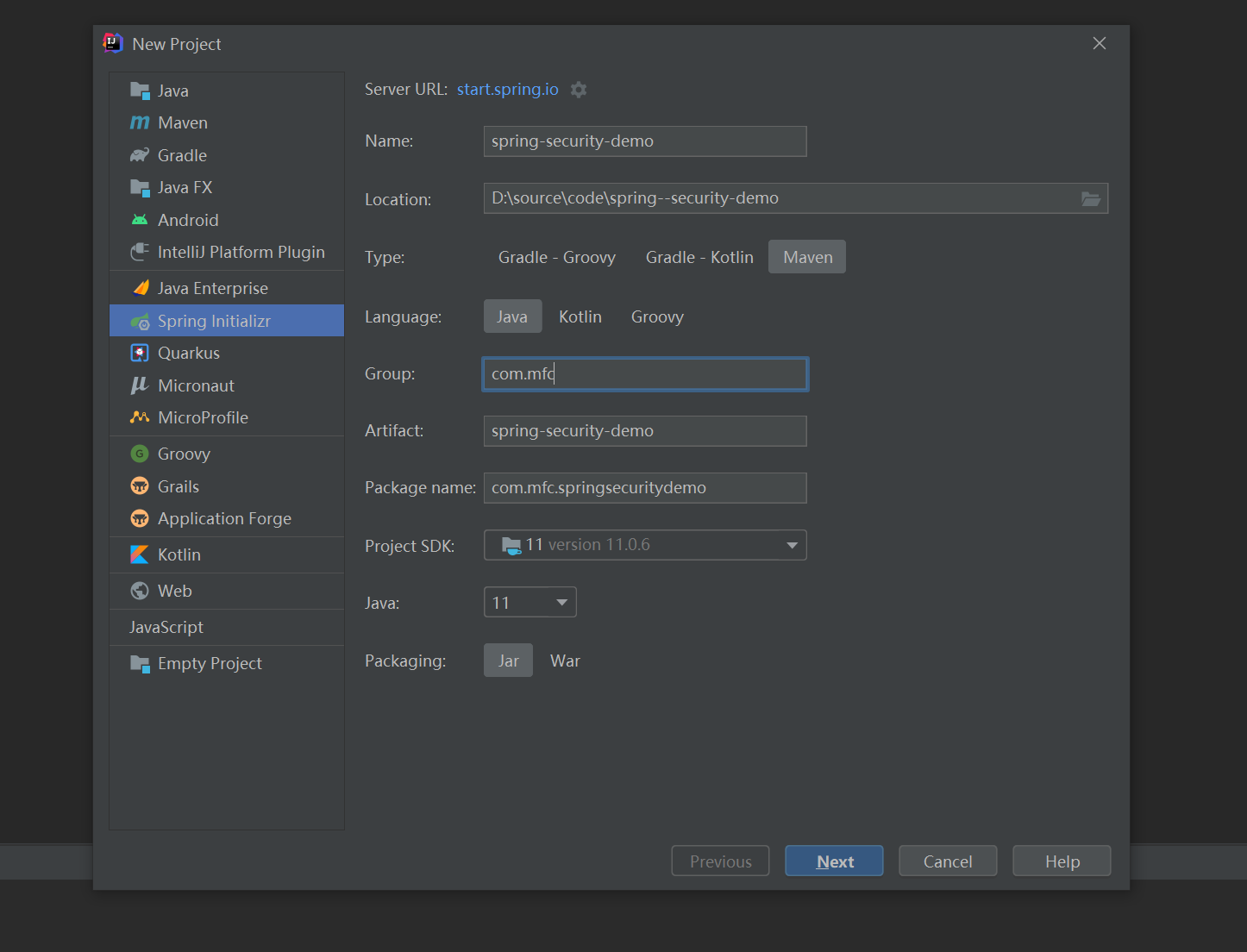Choose Kotlin as the language
The image size is (1247, 952).
tap(580, 316)
